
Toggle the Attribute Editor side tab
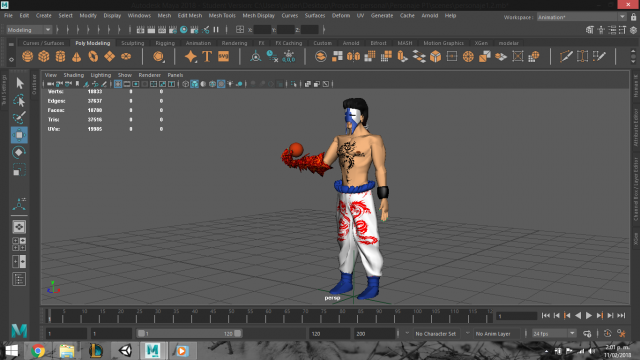(636, 128)
